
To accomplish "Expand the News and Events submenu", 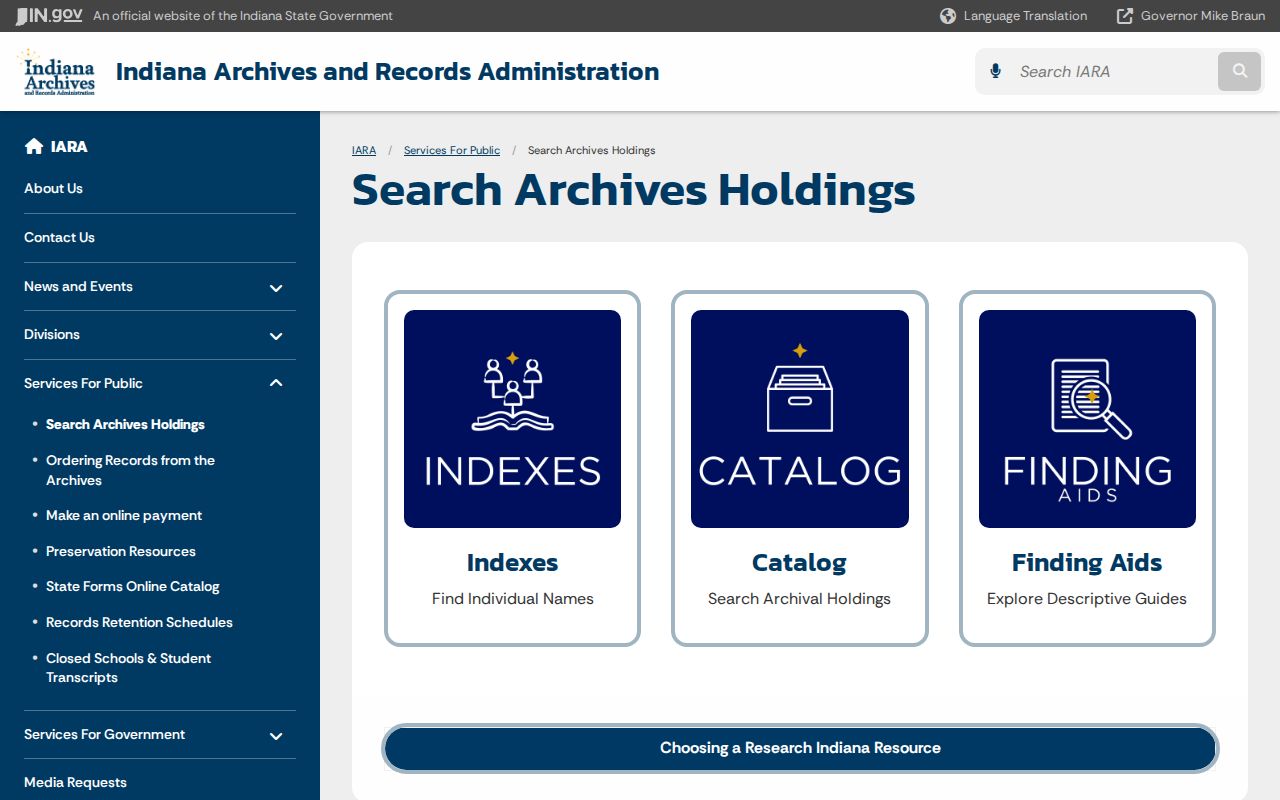I will tap(276, 288).
